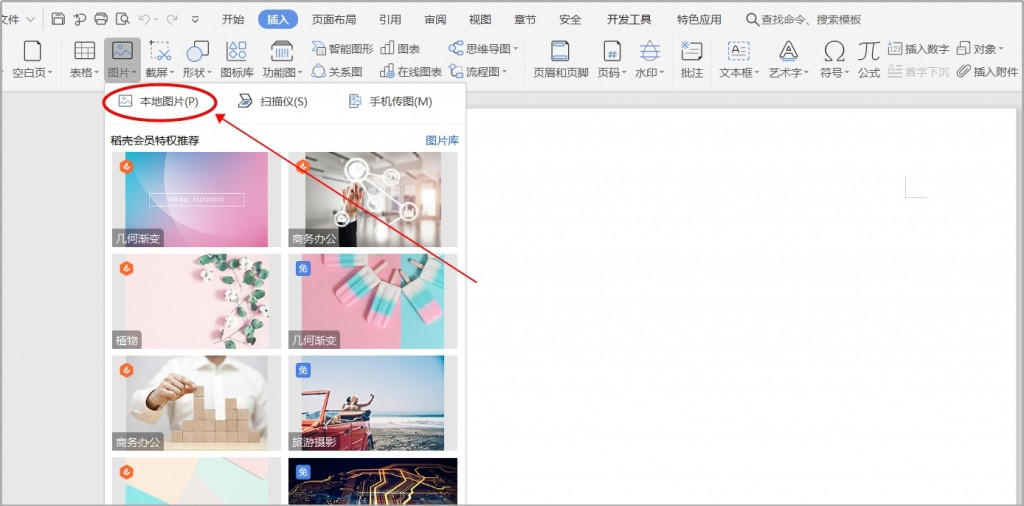Insert a blank page with 空白页
This screenshot has width=1024, height=506.
coord(32,59)
